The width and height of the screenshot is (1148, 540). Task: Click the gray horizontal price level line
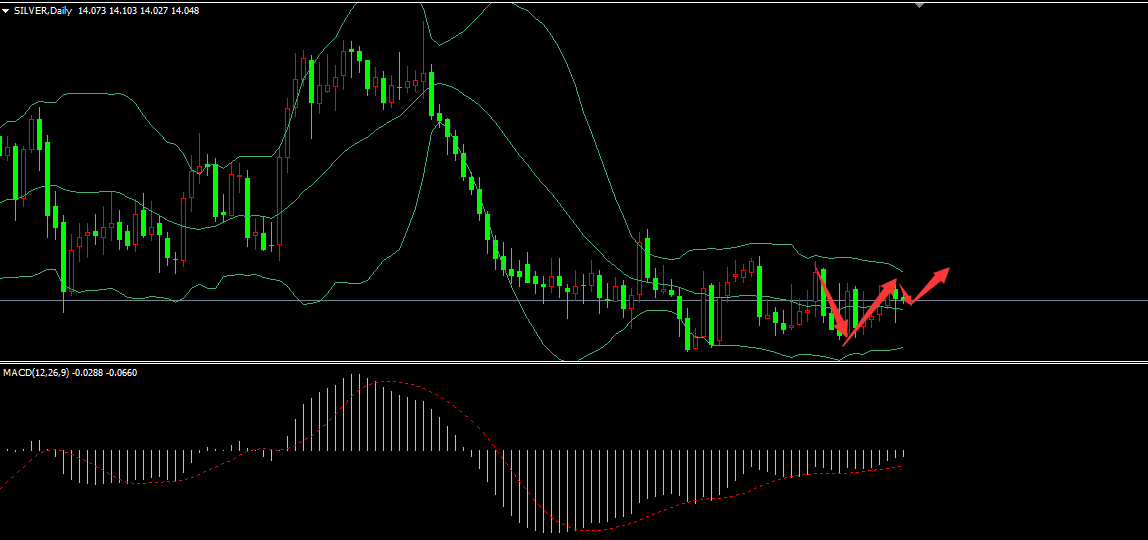300,300
